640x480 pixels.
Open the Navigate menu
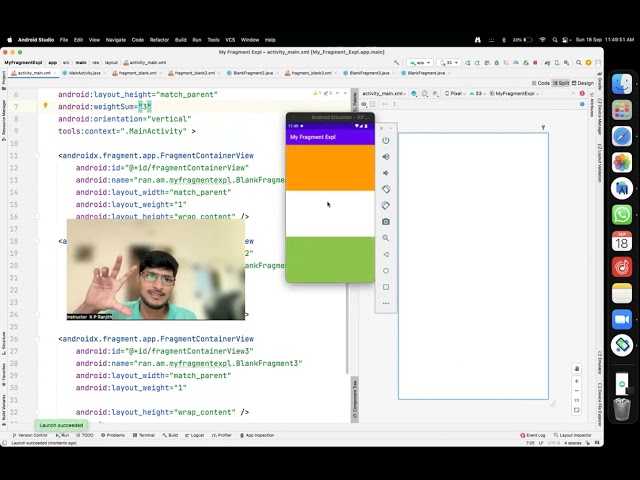116,40
